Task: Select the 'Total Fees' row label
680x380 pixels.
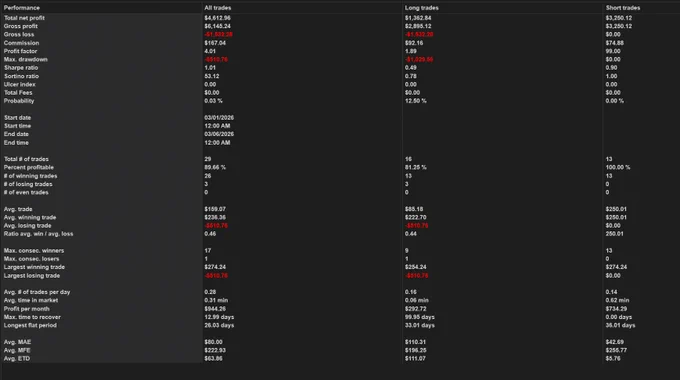Action: point(18,92)
